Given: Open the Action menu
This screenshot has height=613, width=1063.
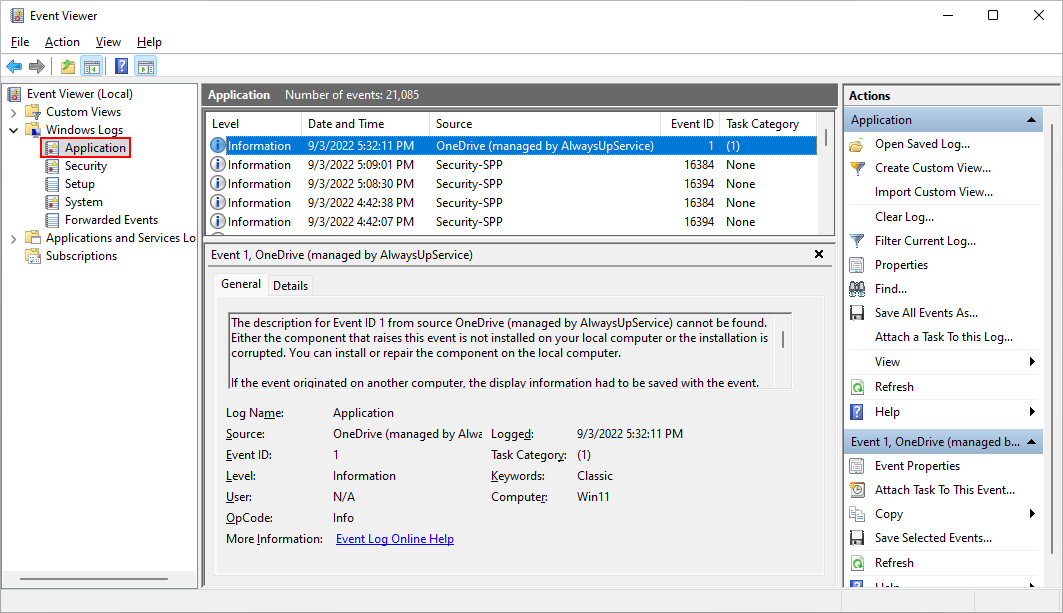Looking at the screenshot, I should pos(62,42).
